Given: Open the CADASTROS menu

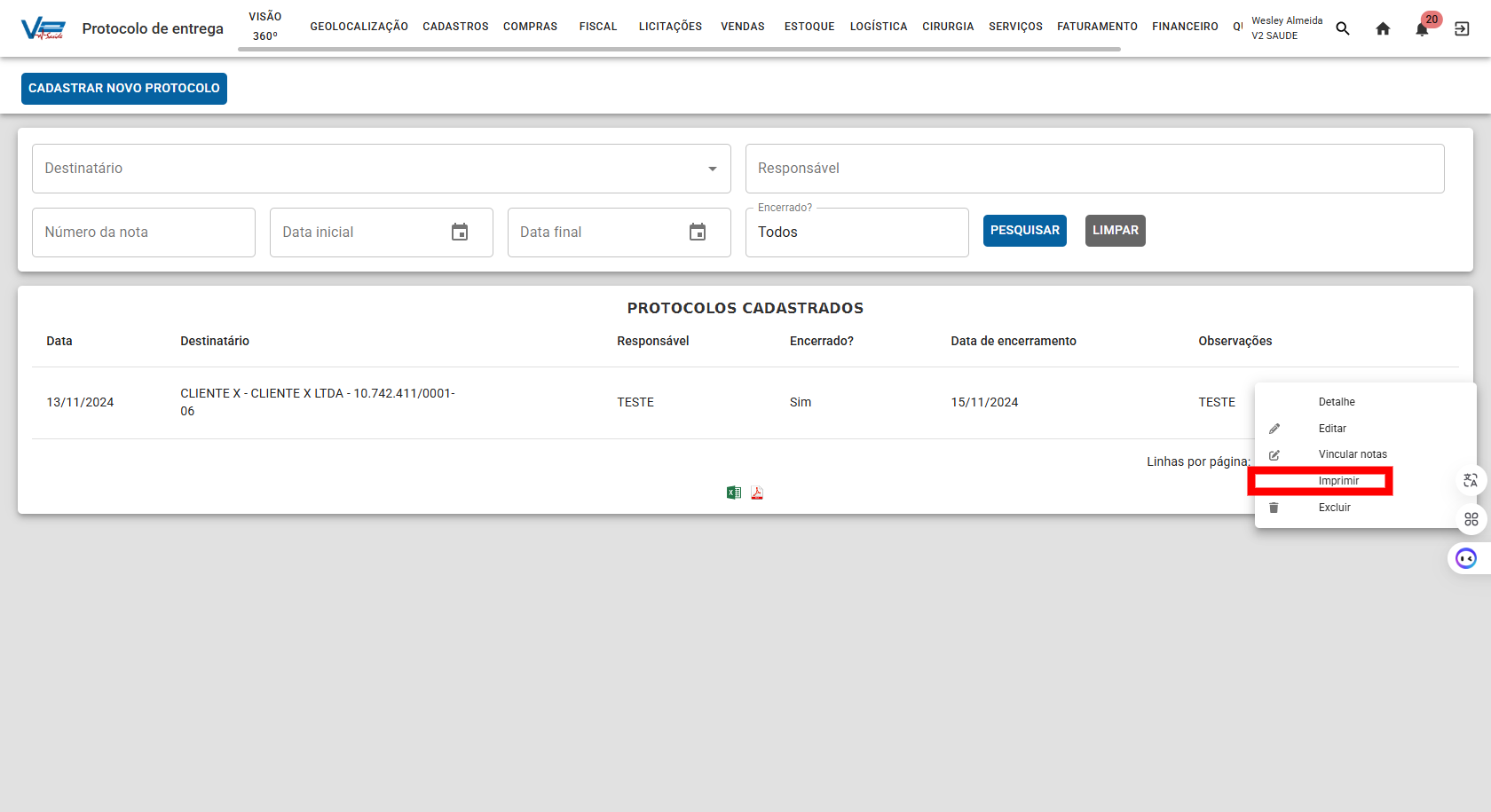Looking at the screenshot, I should click(455, 27).
